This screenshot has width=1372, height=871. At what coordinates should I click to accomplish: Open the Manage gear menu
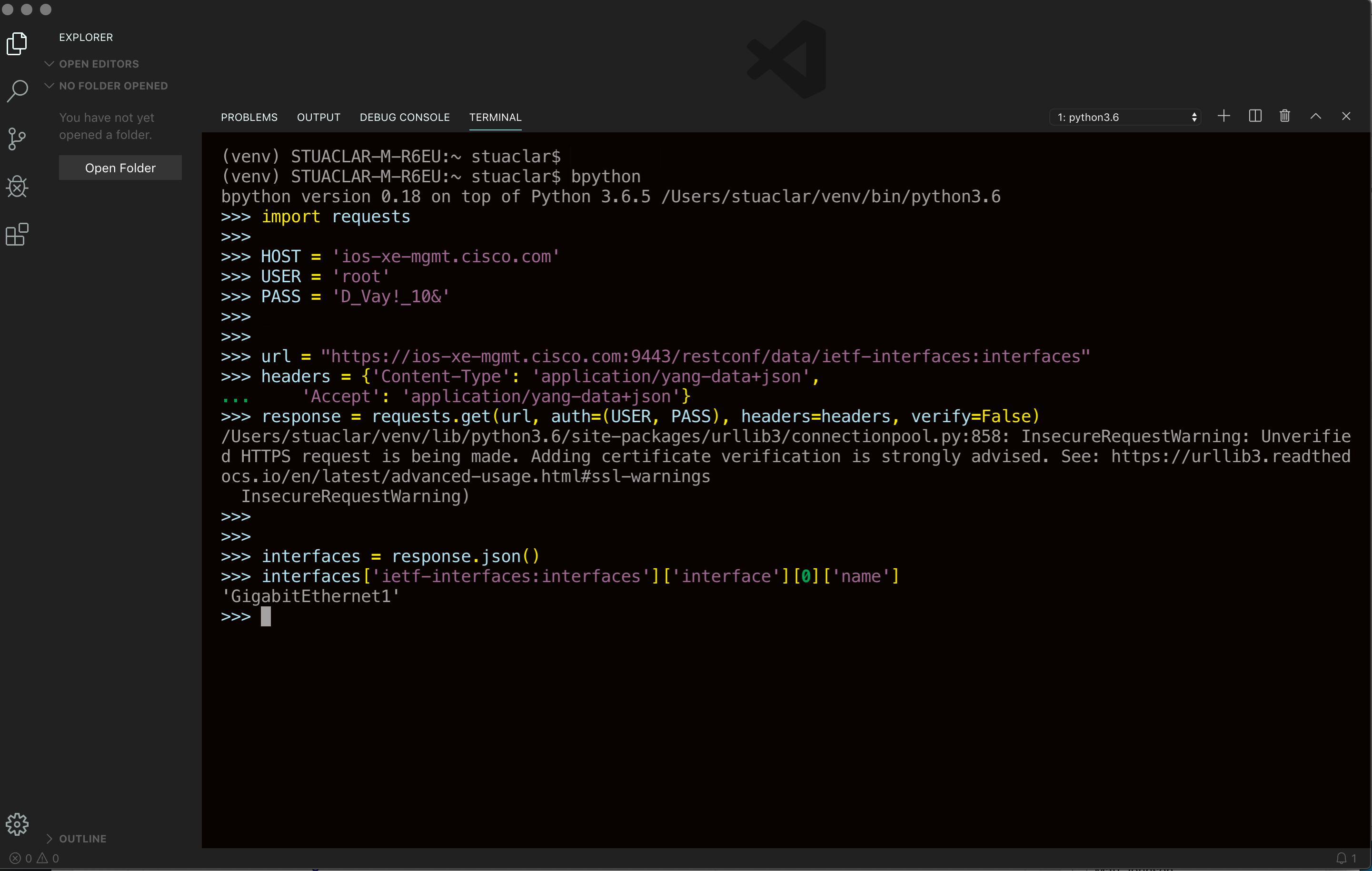click(17, 824)
